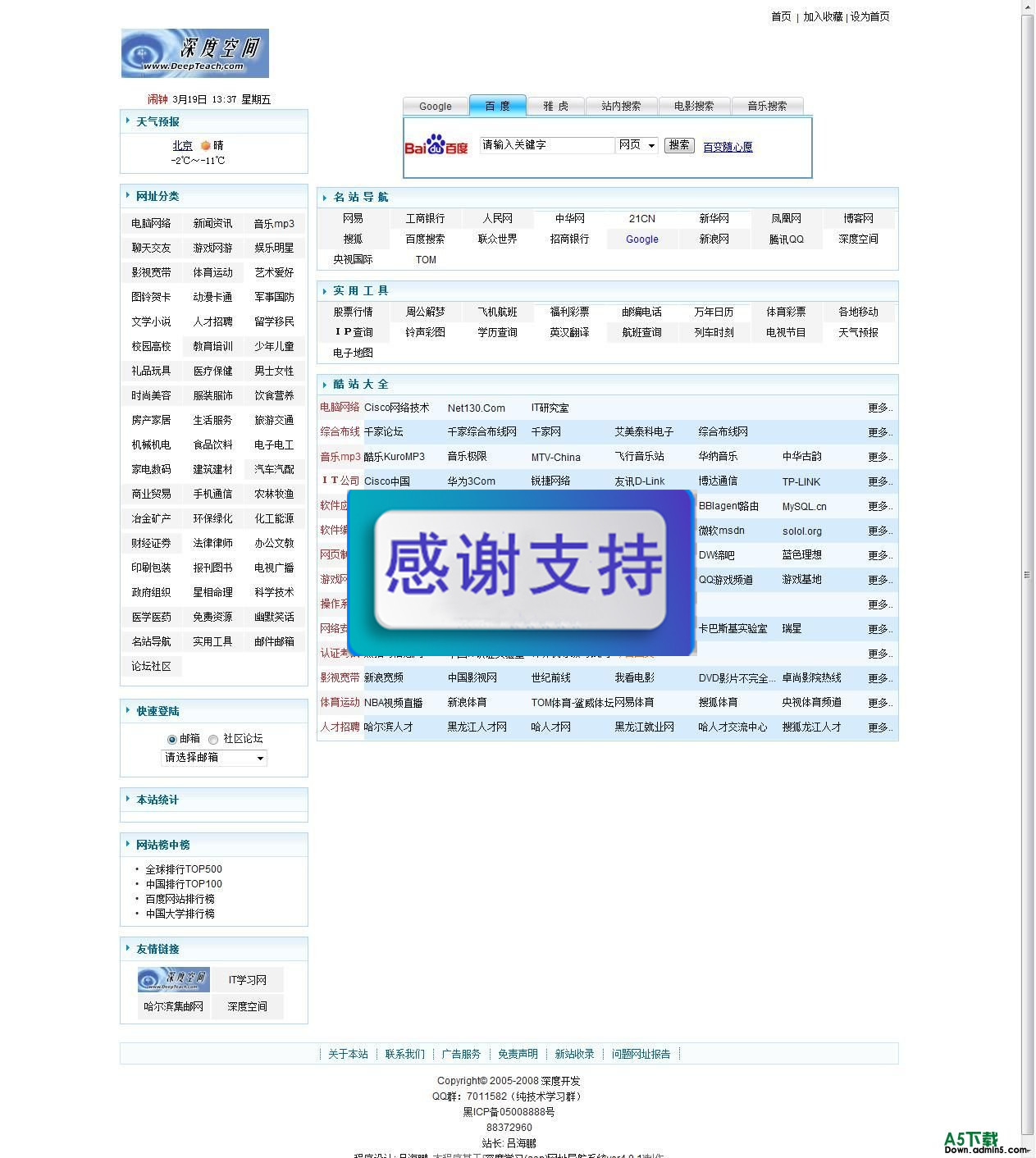The image size is (1036, 1158).
Task: Open the 军事国防 category
Action: coord(274,297)
